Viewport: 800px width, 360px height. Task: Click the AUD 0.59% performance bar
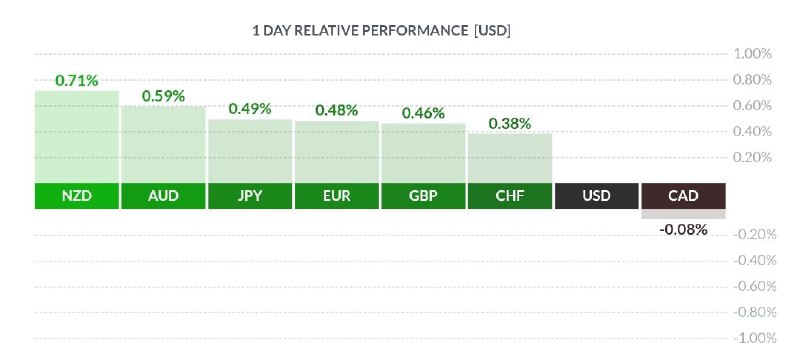click(163, 144)
